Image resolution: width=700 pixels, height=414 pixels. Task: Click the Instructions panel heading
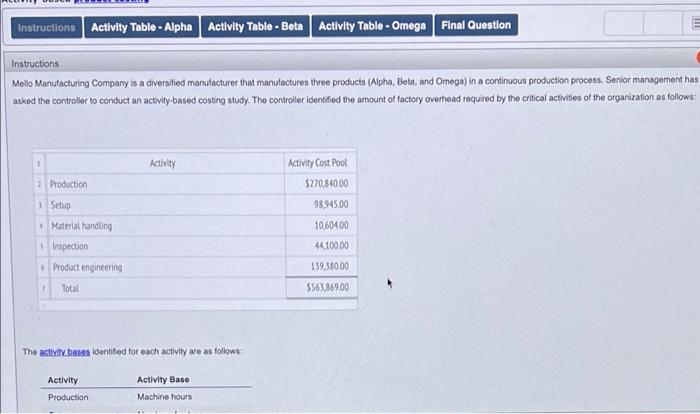35,64
